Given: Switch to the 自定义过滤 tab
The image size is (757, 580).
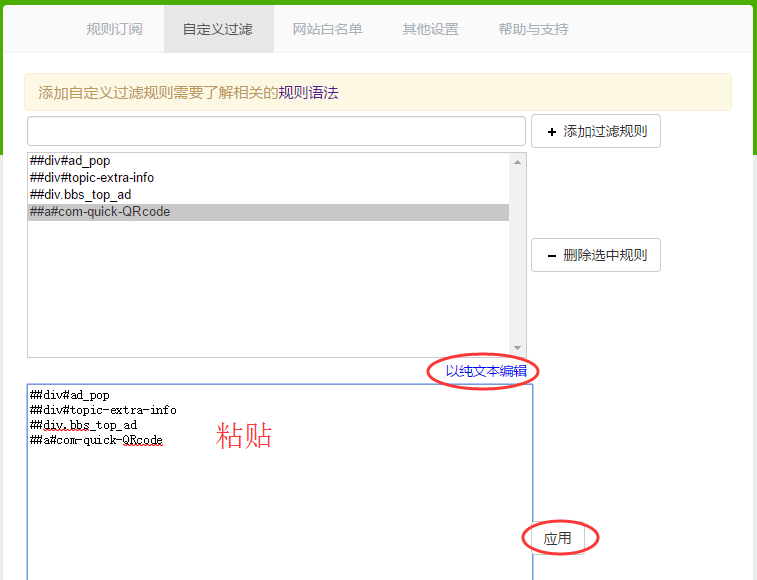Looking at the screenshot, I should point(218,29).
